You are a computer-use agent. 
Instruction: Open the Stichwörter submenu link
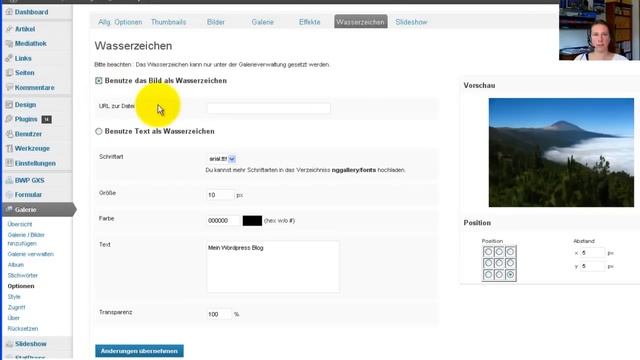point(22,276)
